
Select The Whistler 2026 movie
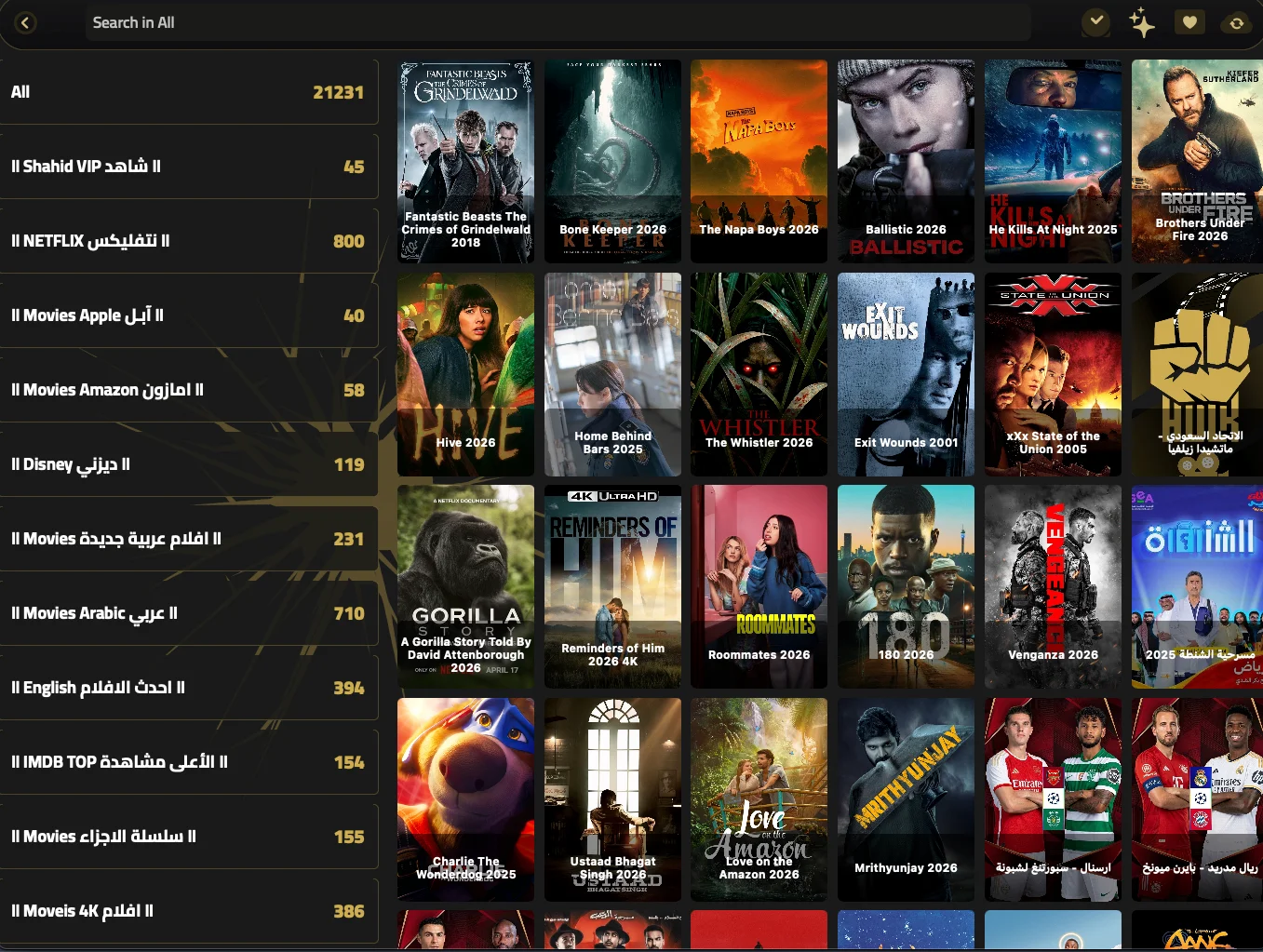pyautogui.click(x=759, y=374)
